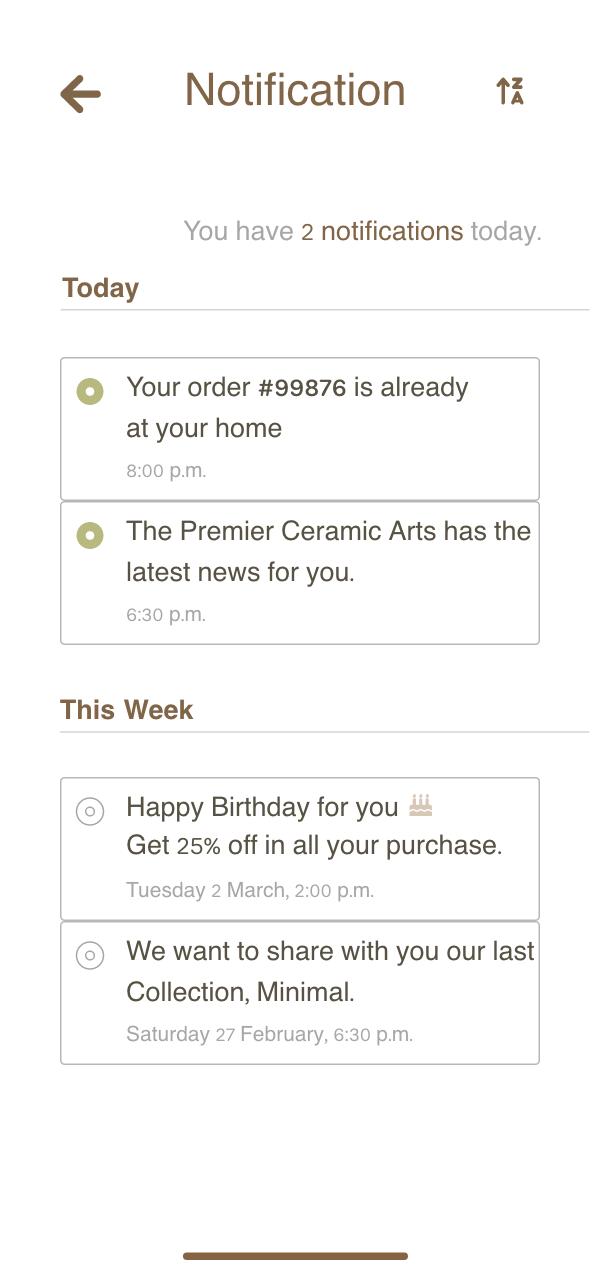Viewport: 590px width, 1278px height.
Task: Tap the Z-A sort order icon
Action: (510, 91)
